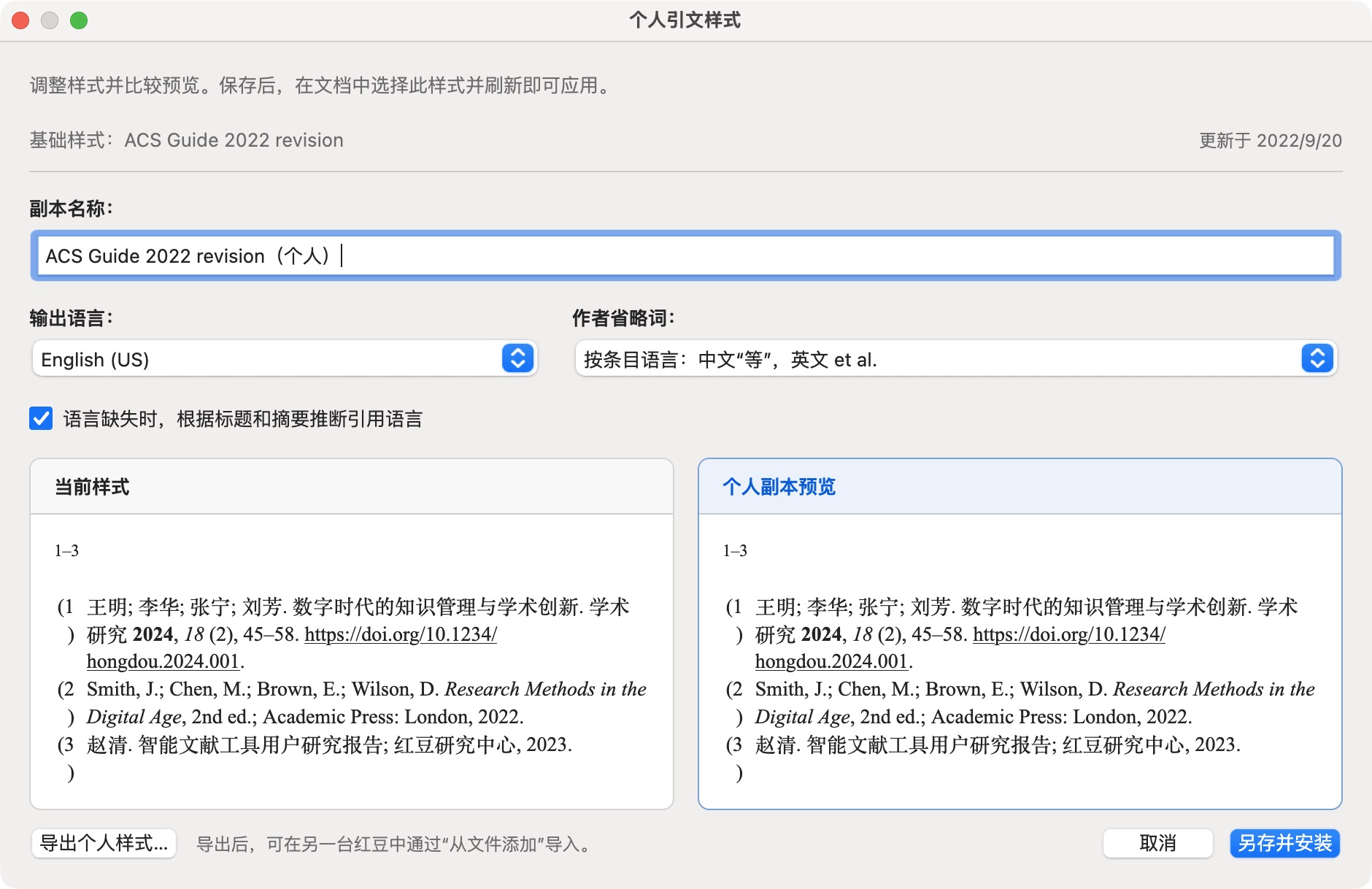Click the Smith, J. reference in 当前样式
This screenshot has width=1372, height=889.
pos(352,703)
